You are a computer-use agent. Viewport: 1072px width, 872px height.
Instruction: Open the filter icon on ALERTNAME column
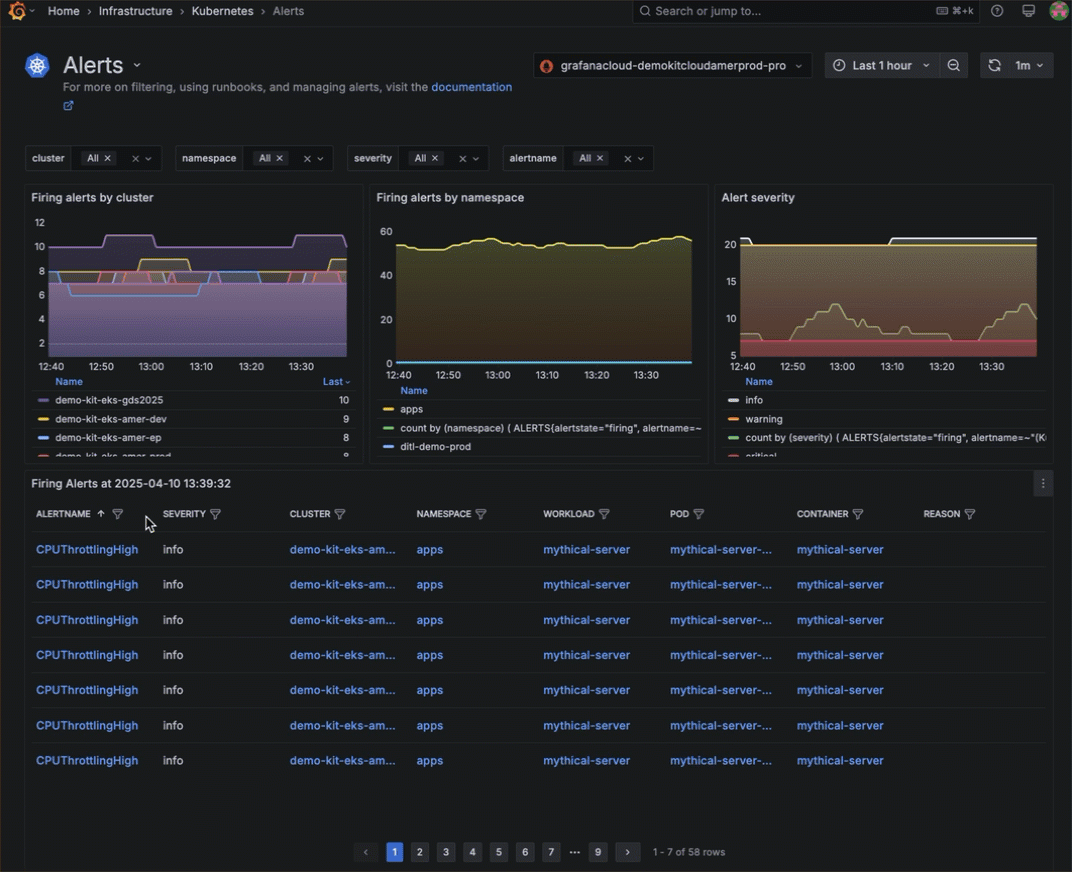click(x=117, y=513)
